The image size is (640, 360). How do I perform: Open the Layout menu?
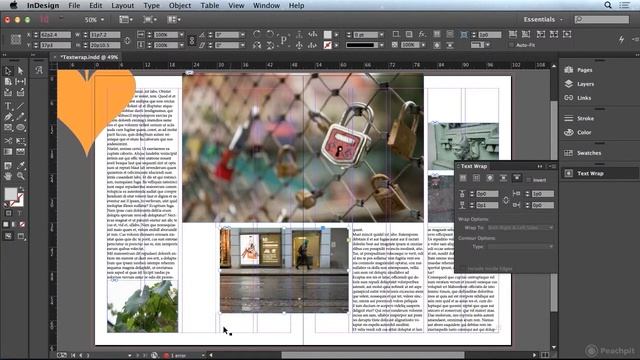tap(122, 5)
